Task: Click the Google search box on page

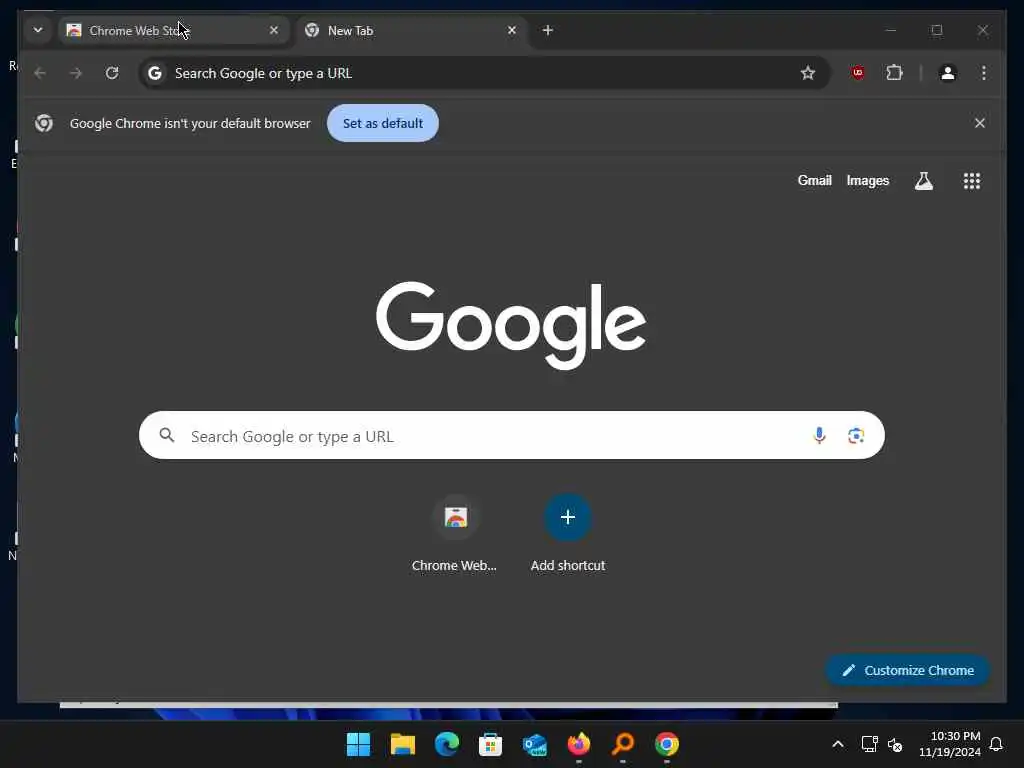Action: pyautogui.click(x=511, y=436)
